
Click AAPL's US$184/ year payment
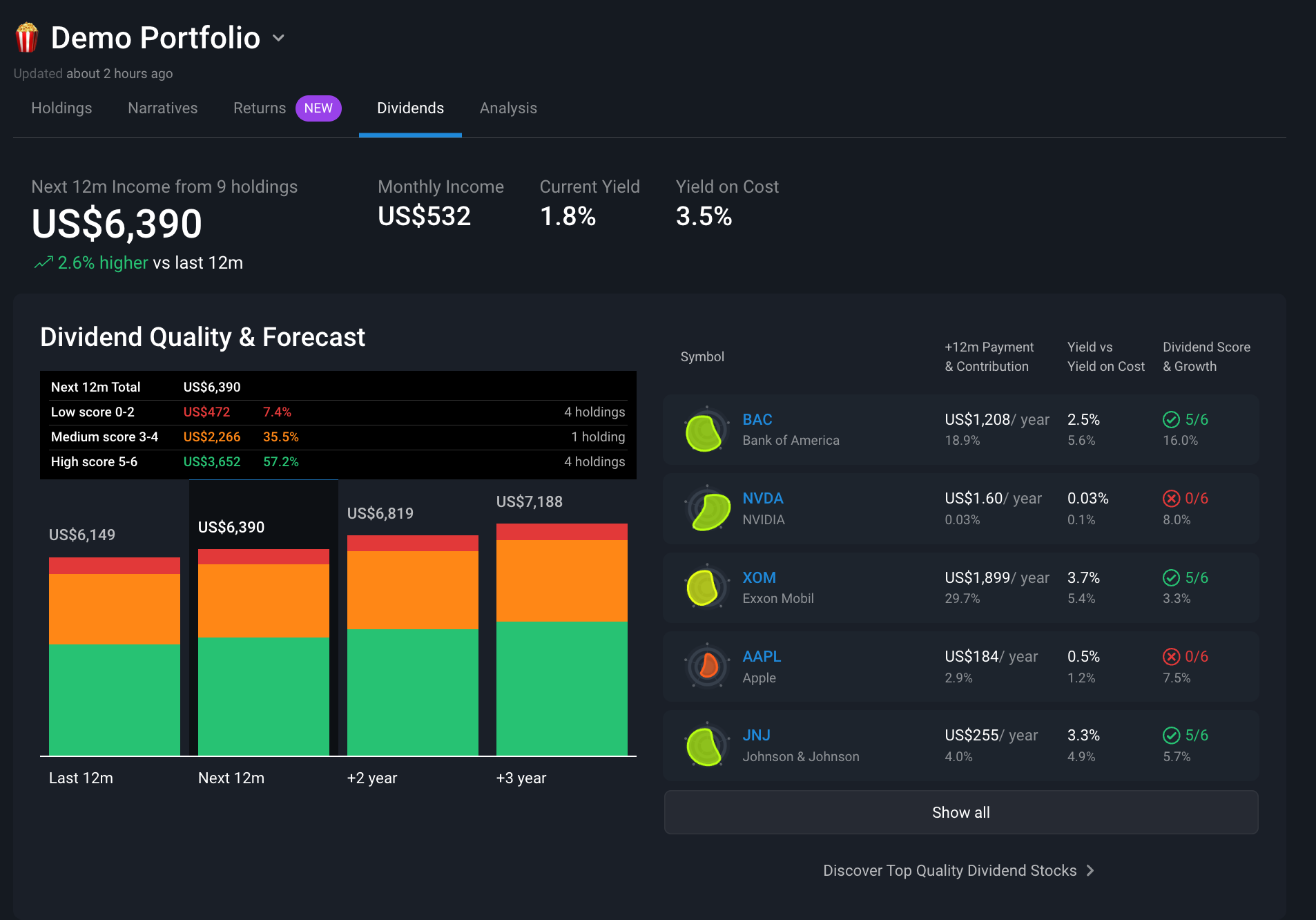pos(991,656)
